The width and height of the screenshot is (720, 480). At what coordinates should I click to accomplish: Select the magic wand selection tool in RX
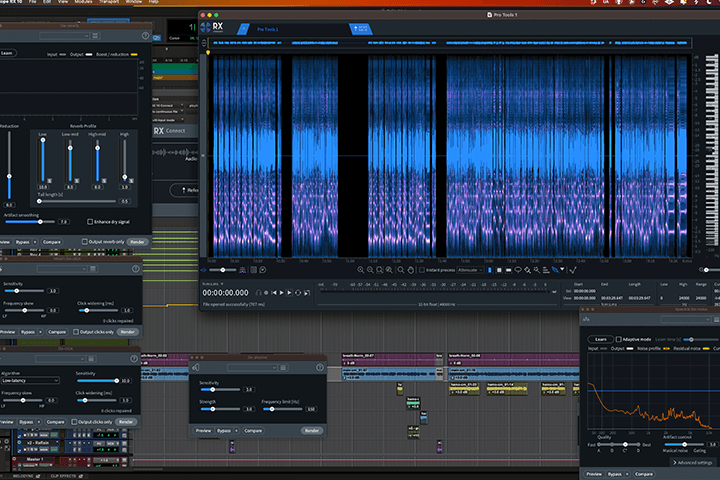[537, 270]
